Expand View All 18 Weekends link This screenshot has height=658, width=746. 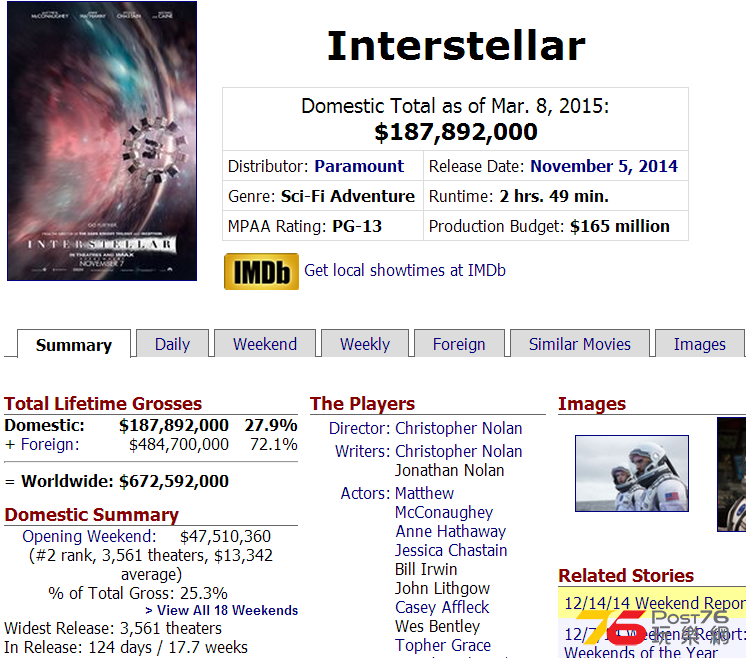pyautogui.click(x=222, y=610)
